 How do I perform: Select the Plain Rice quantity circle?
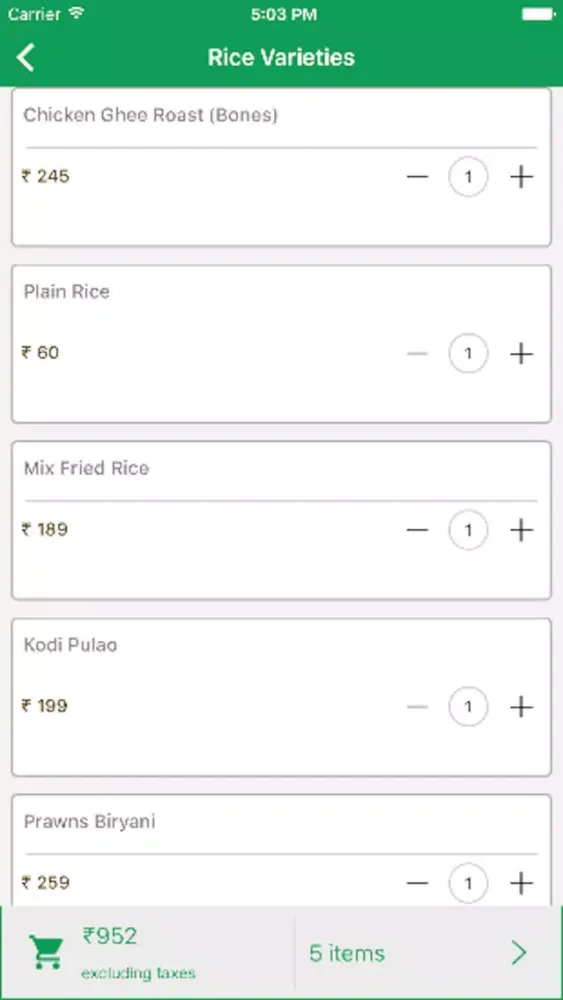(469, 353)
